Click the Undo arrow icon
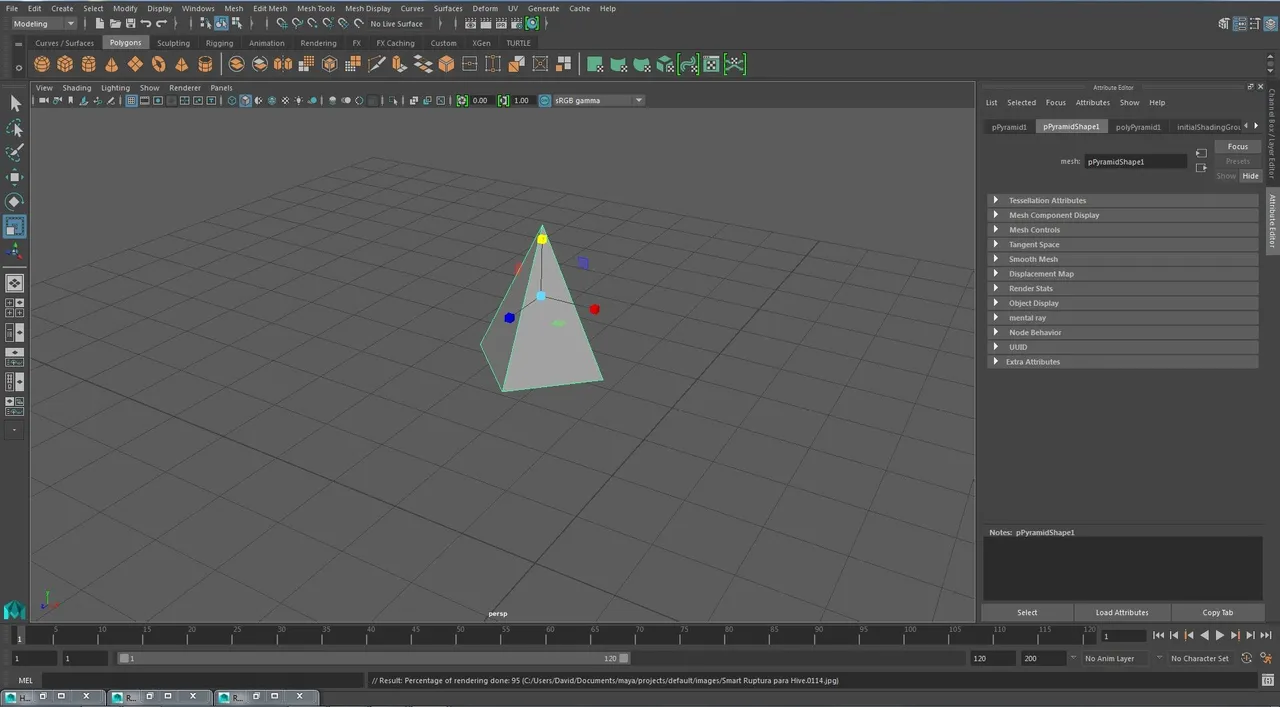Viewport: 1280px width, 707px height. (x=146, y=23)
